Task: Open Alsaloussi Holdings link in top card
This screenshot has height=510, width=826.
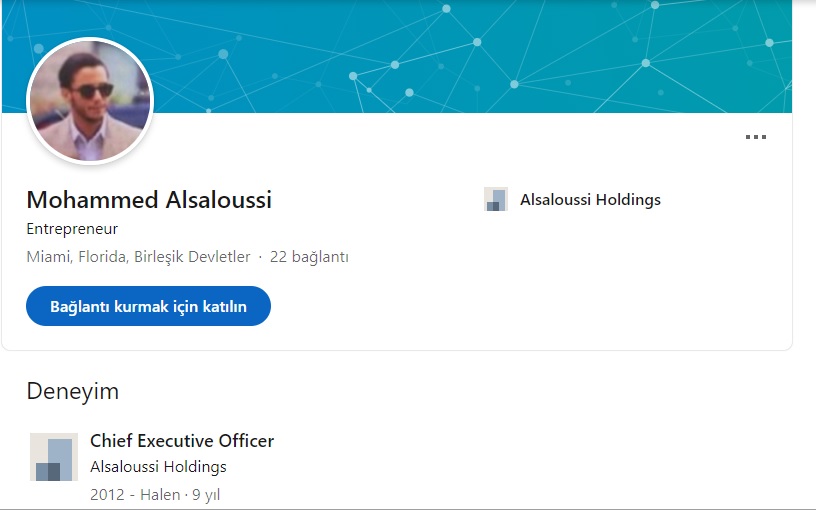Action: [x=590, y=200]
